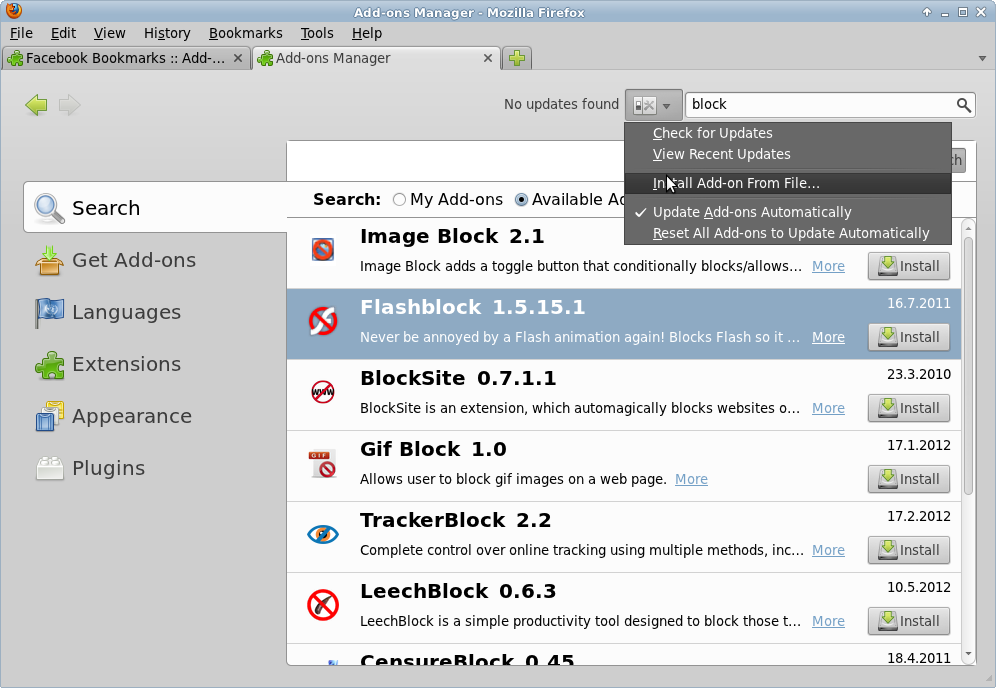Click the Flashblock date '16.7.2011'
Image resolution: width=996 pixels, height=688 pixels.
919,304
